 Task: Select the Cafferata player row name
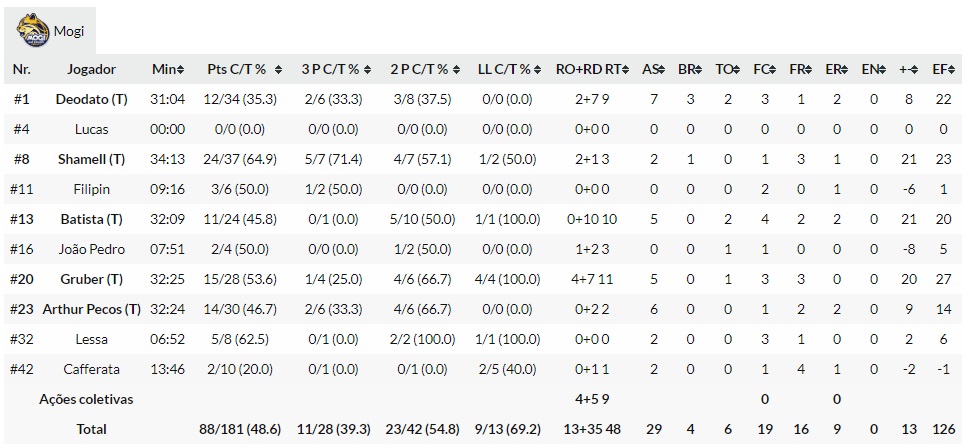pos(91,369)
